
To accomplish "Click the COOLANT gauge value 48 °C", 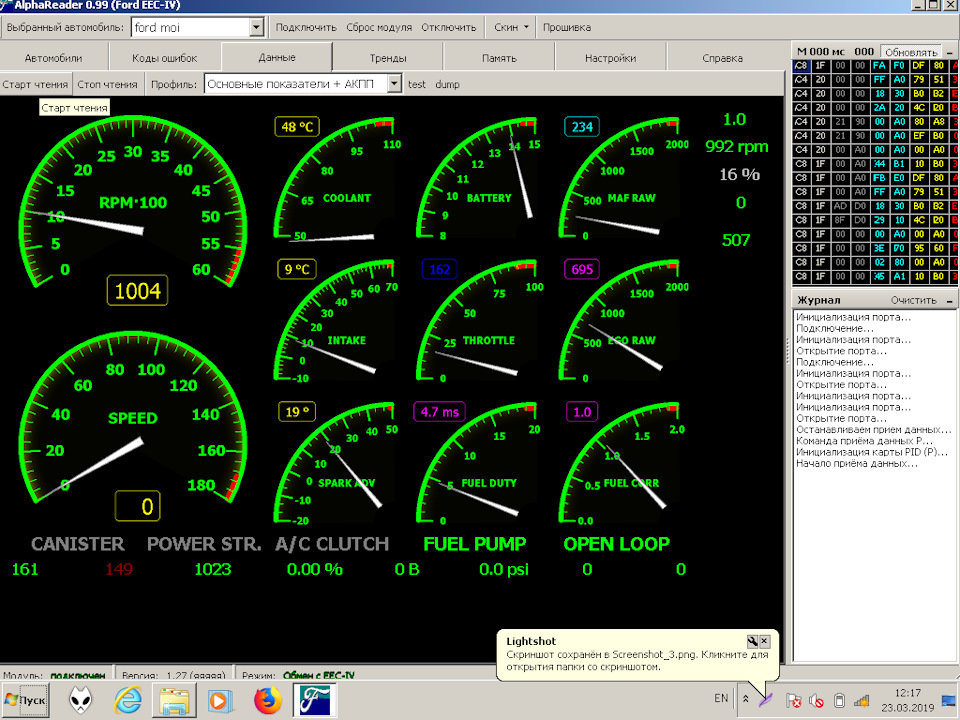I will click(x=297, y=127).
